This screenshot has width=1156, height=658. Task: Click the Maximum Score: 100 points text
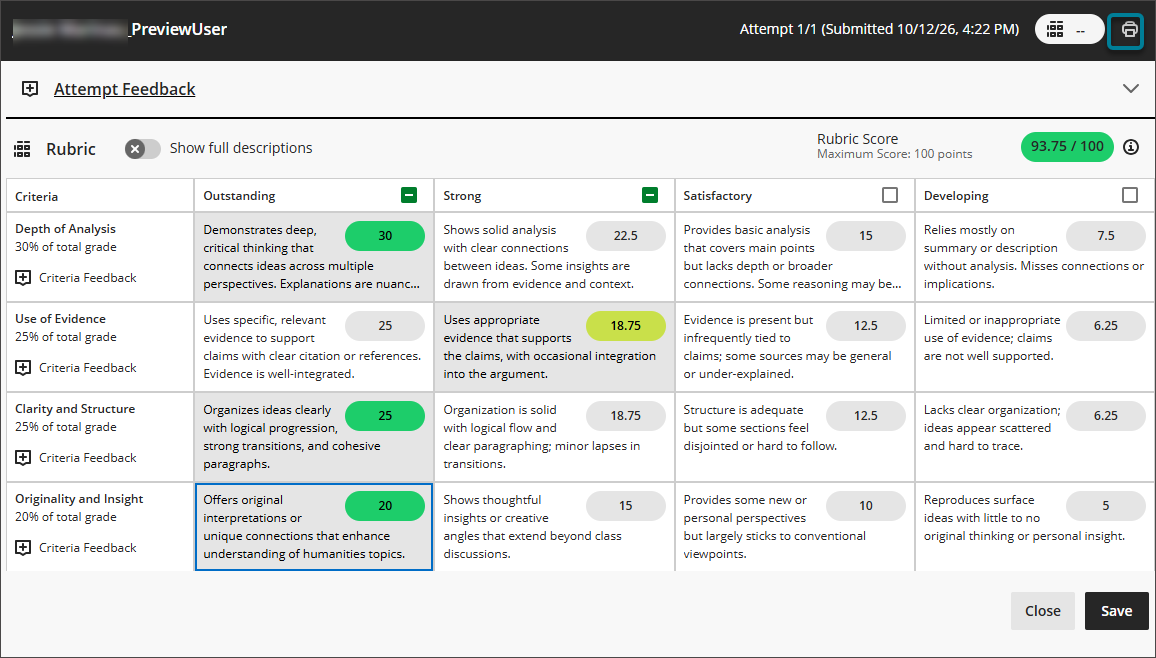894,155
